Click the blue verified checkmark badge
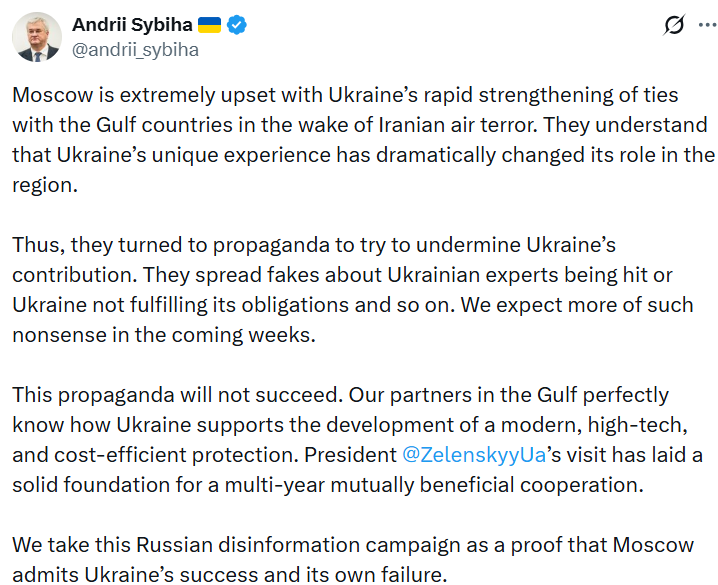Screen dimensions: 718x585 pyautogui.click(x=236, y=25)
